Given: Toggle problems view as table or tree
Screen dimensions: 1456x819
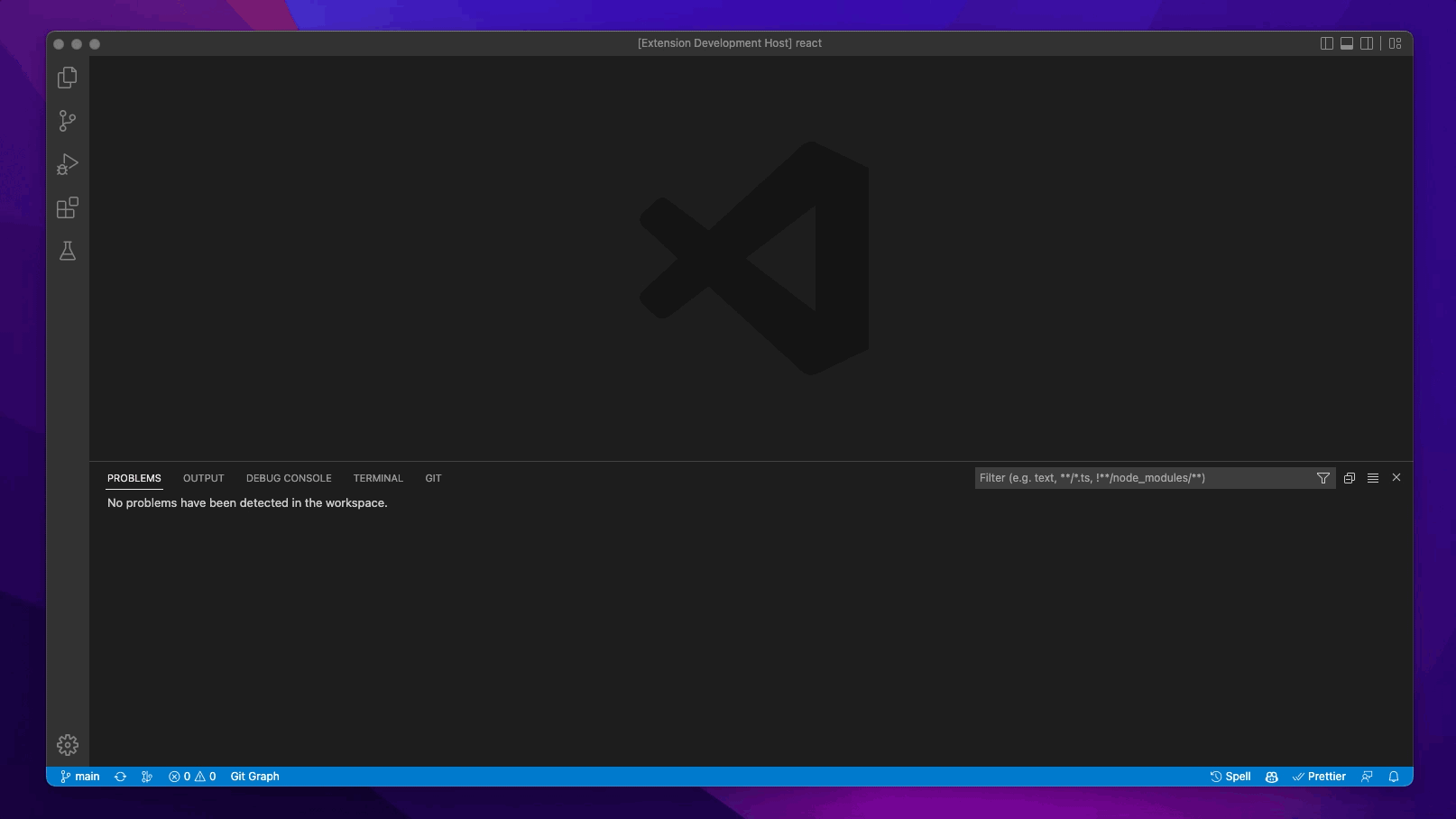Looking at the screenshot, I should coord(1373,478).
